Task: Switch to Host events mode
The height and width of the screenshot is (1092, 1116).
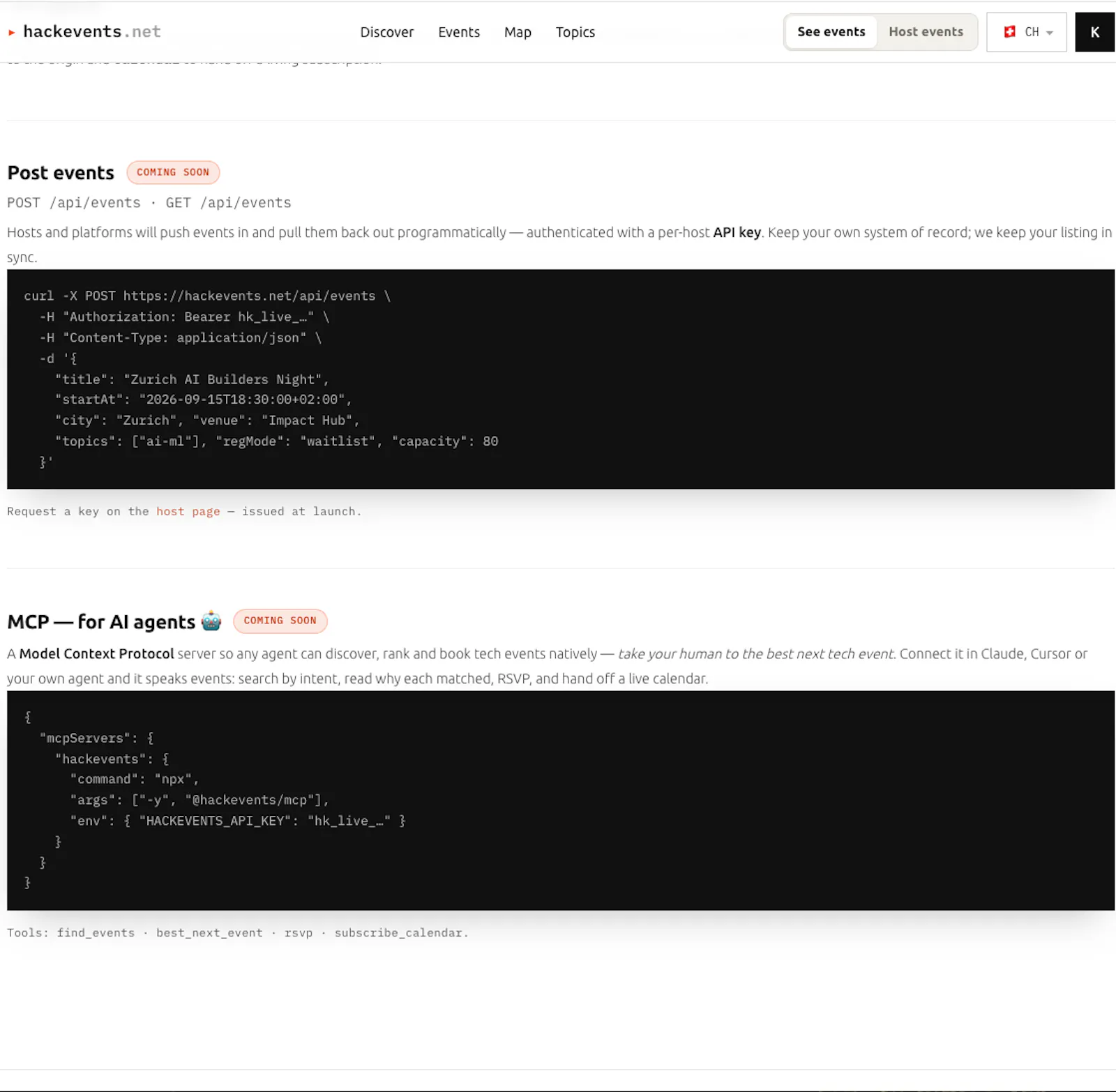Action: [x=926, y=32]
